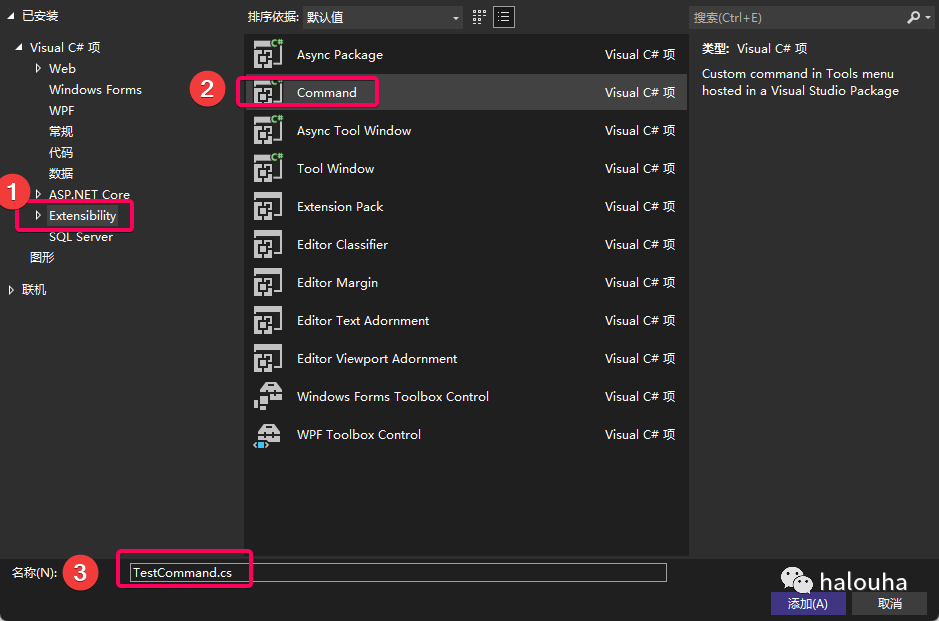Click the 名称 input field
Screen dimensions: 939x621
coord(398,572)
